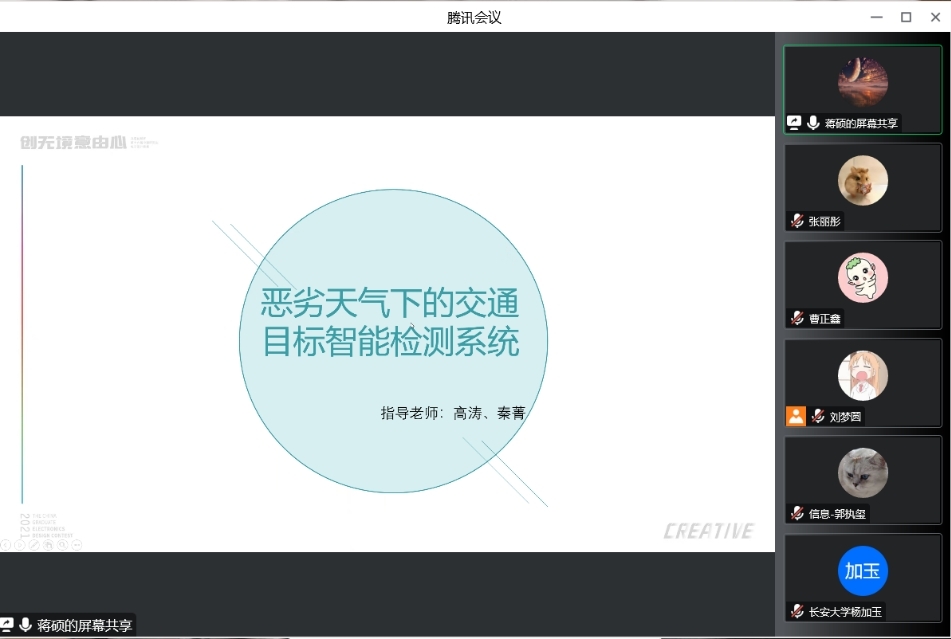Click the muted mic icon for 张丽彤
Viewport: 951px width, 639px height.
(x=797, y=221)
